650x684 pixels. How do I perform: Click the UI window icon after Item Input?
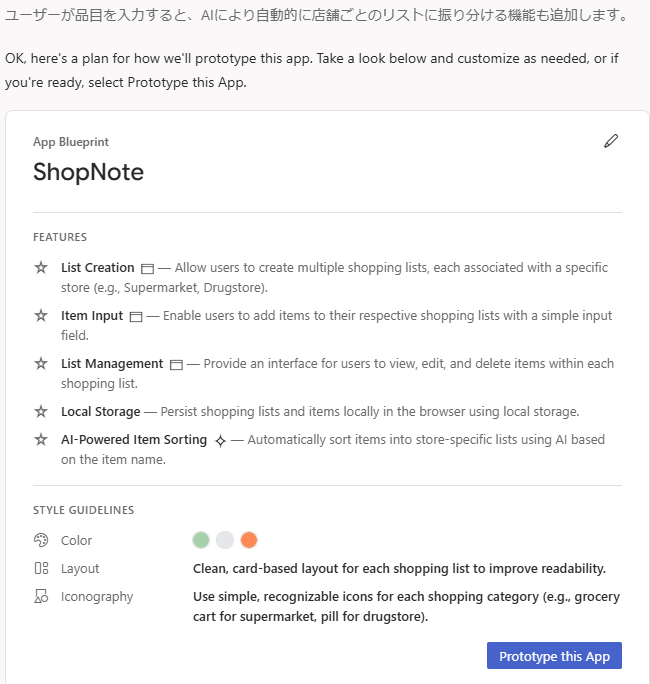tap(136, 317)
